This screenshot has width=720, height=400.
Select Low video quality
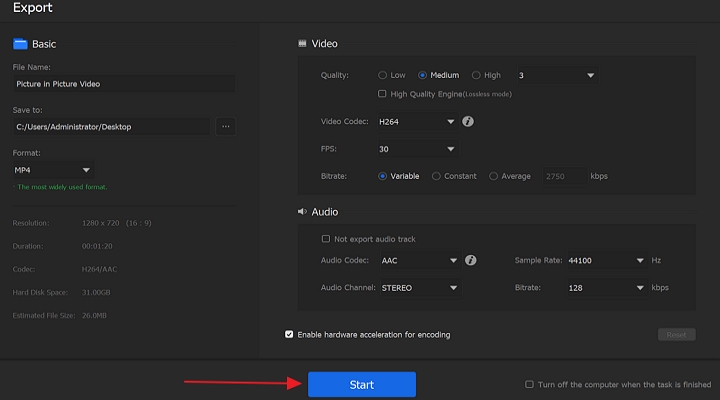[383, 75]
